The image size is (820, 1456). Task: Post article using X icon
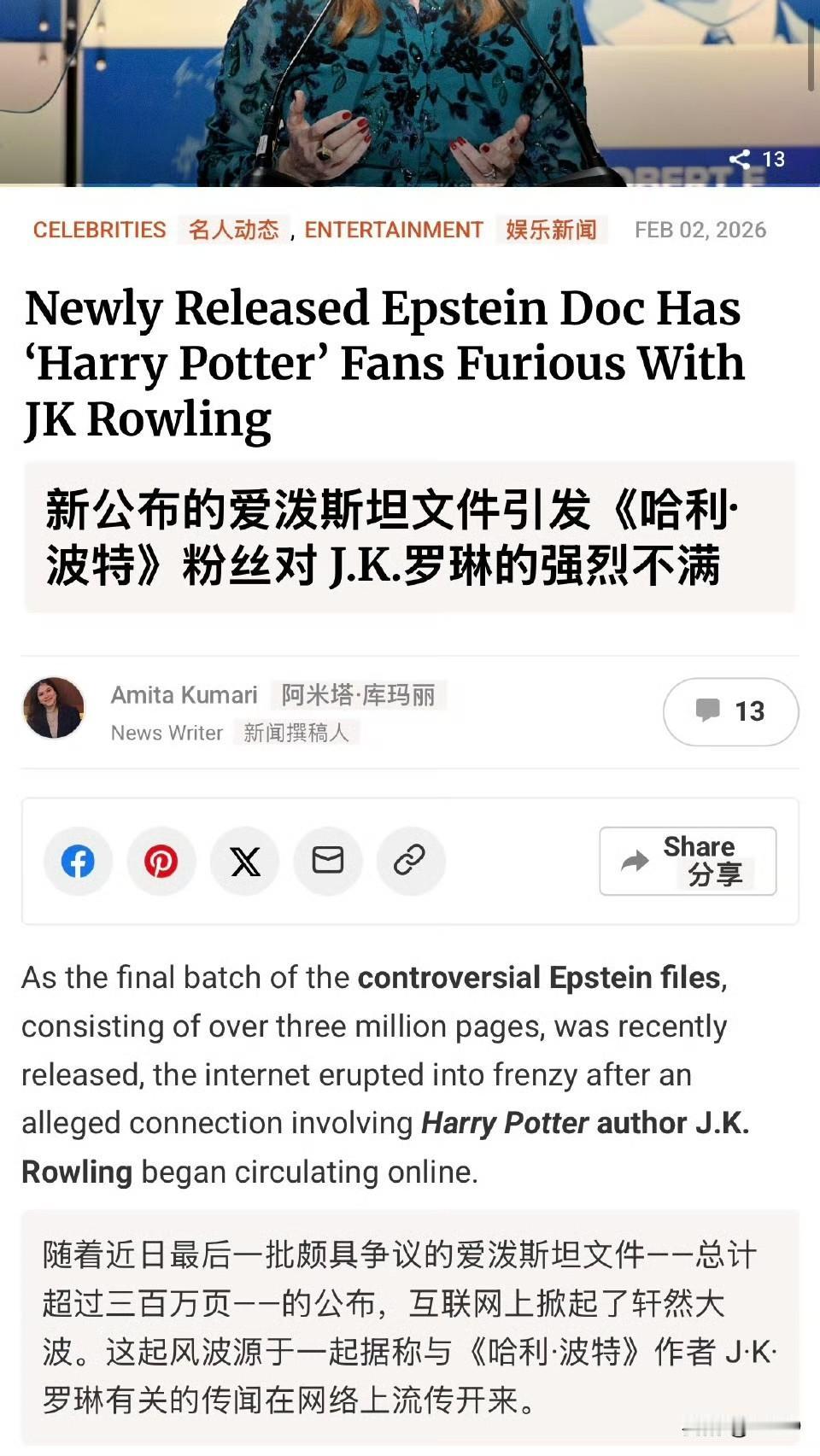coord(245,861)
